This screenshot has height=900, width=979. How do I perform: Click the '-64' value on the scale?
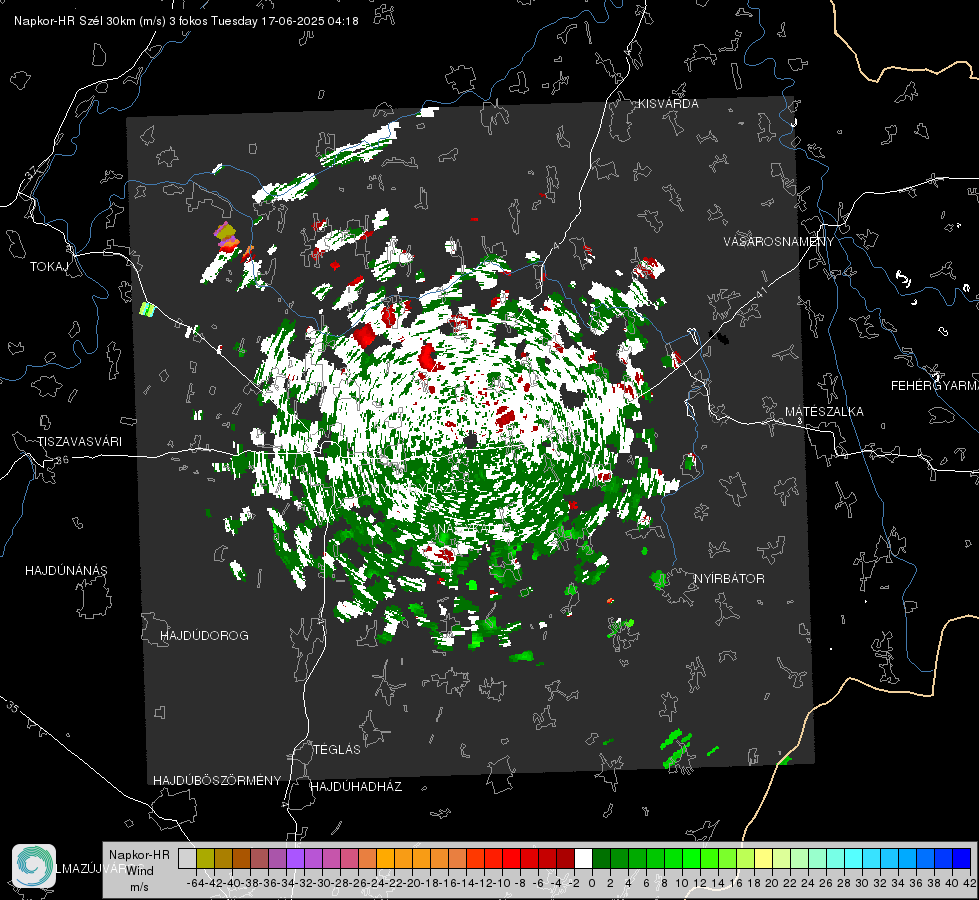tap(194, 883)
